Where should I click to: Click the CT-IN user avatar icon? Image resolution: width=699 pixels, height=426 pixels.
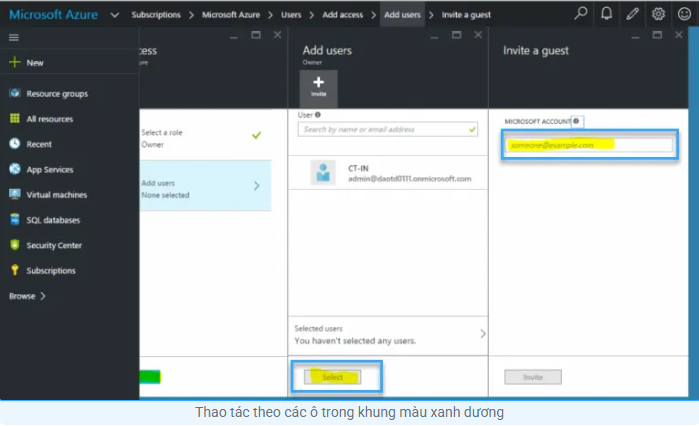coord(323,172)
